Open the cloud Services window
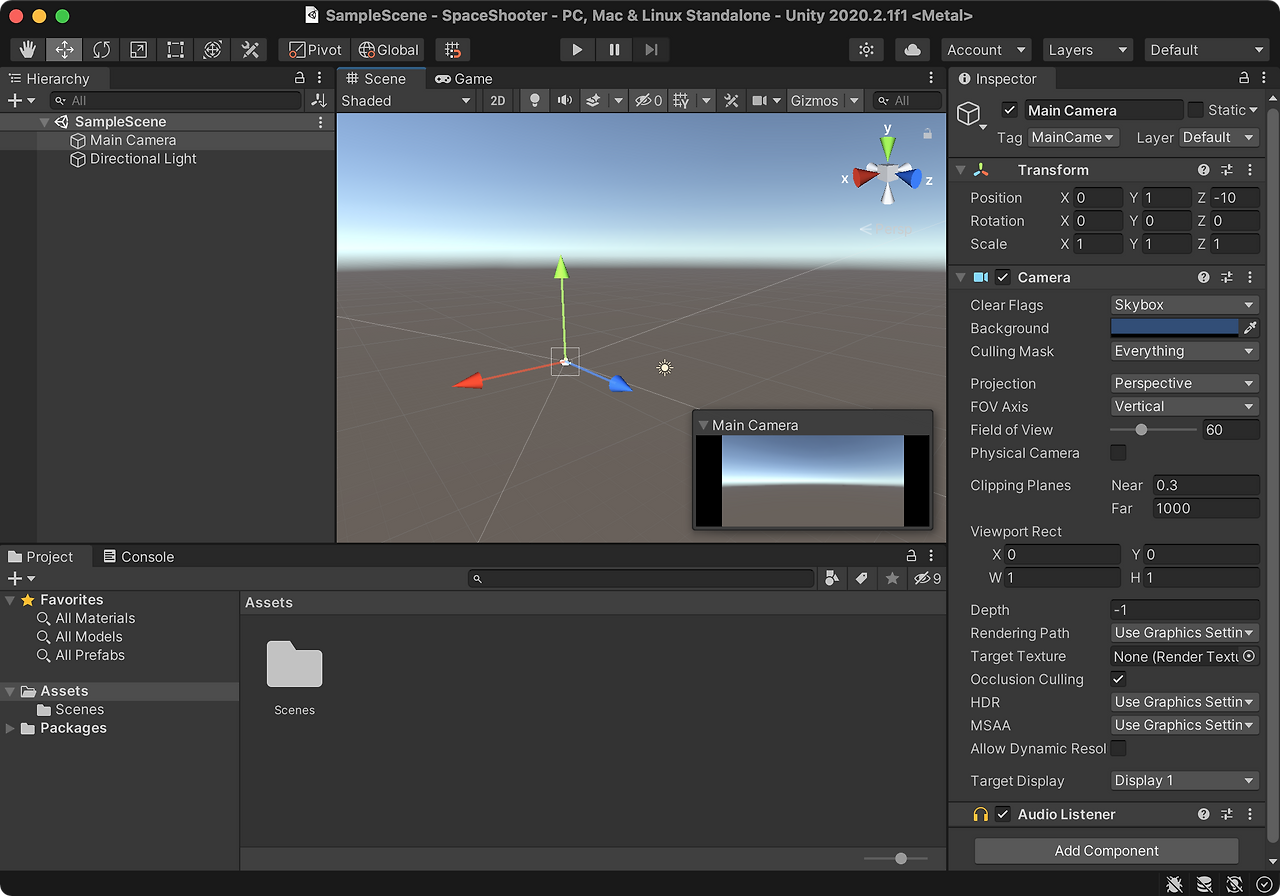 (x=912, y=50)
